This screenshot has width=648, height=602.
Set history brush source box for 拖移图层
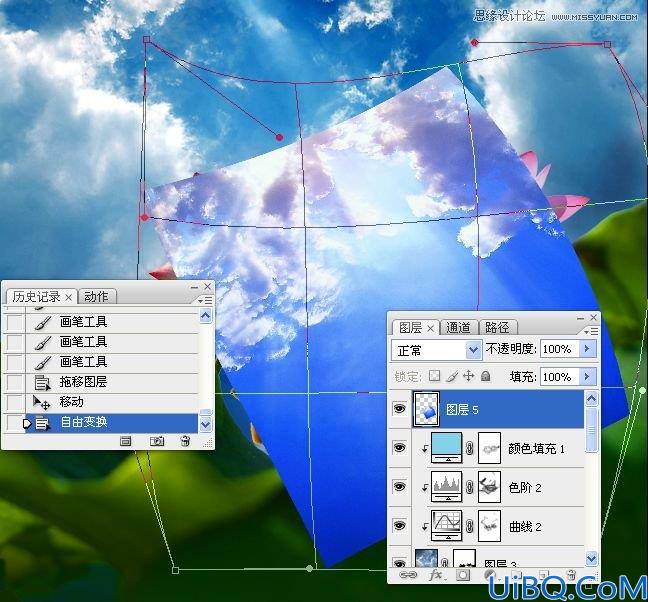tap(15, 382)
